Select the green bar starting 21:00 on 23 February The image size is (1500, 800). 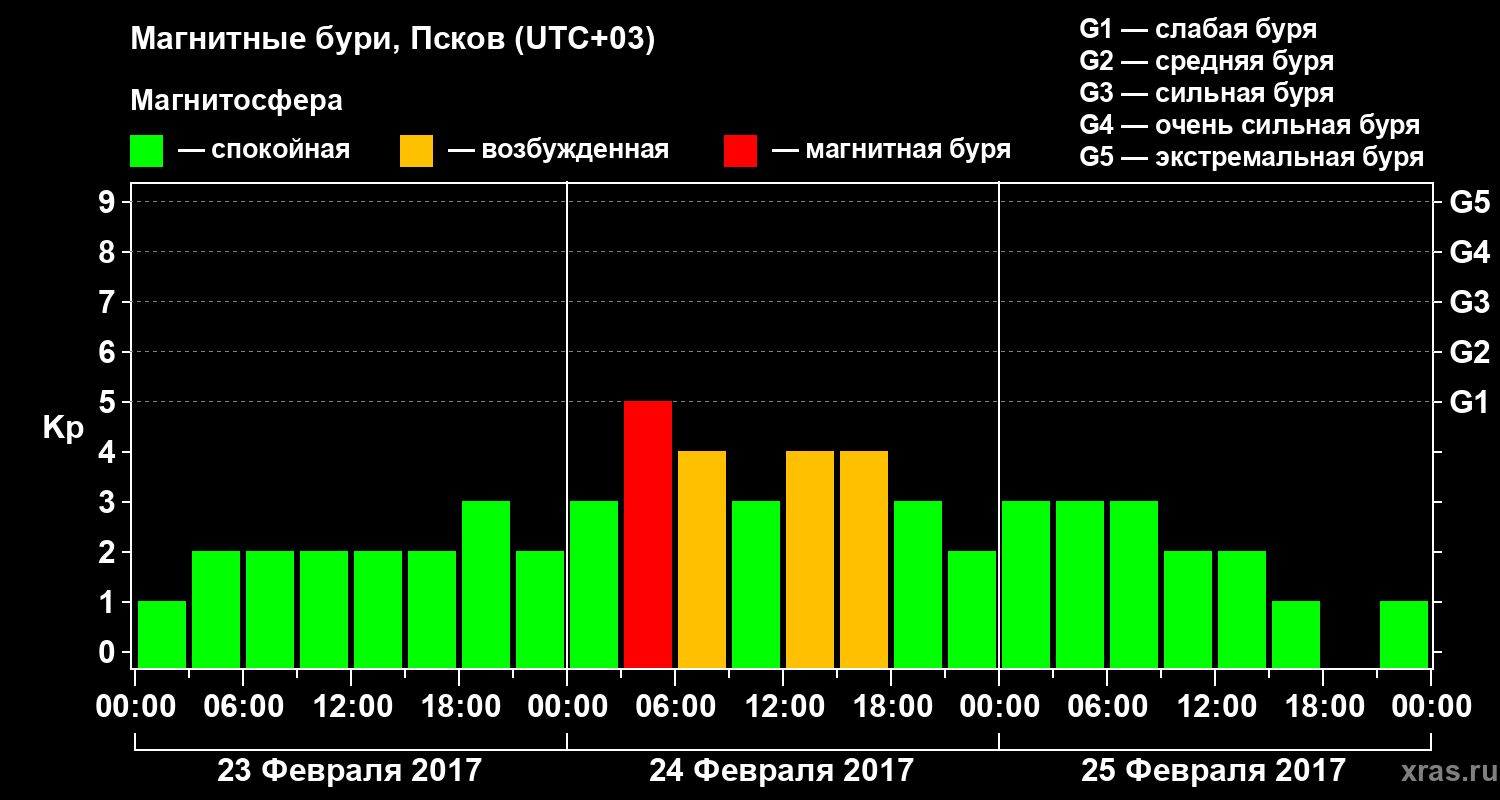[540, 609]
